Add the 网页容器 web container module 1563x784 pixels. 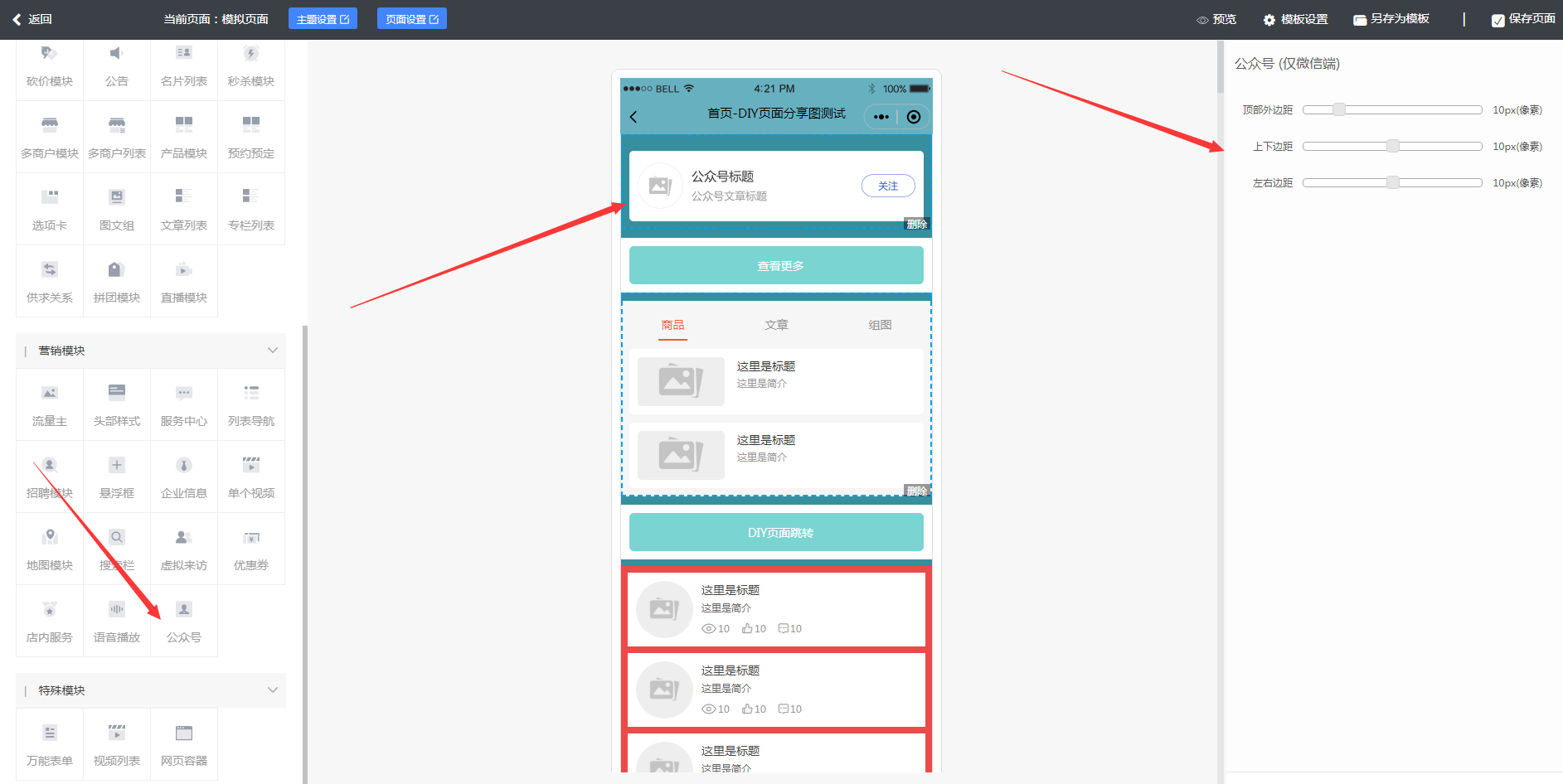coord(184,745)
